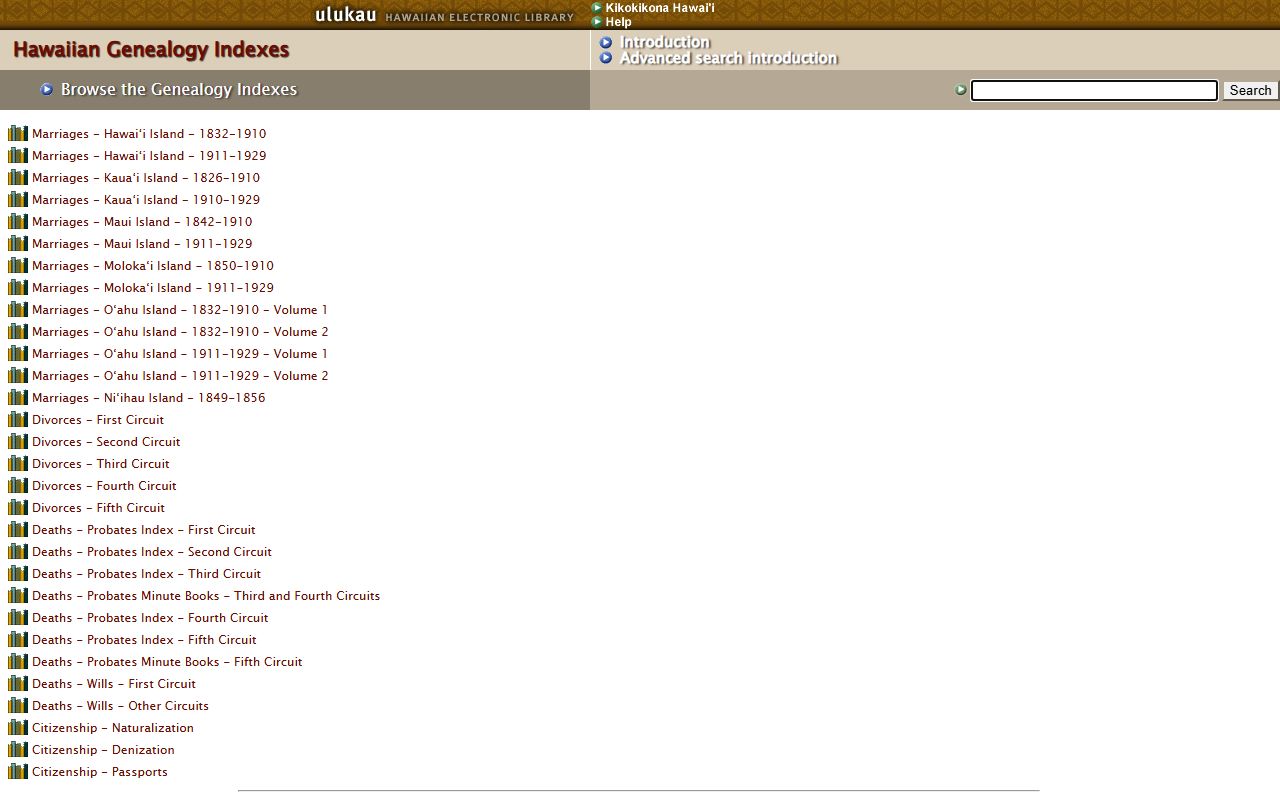The height and width of the screenshot is (800, 1280).
Task: Click book icon beside Divorces Fifth Circuit
Action: coord(18,507)
